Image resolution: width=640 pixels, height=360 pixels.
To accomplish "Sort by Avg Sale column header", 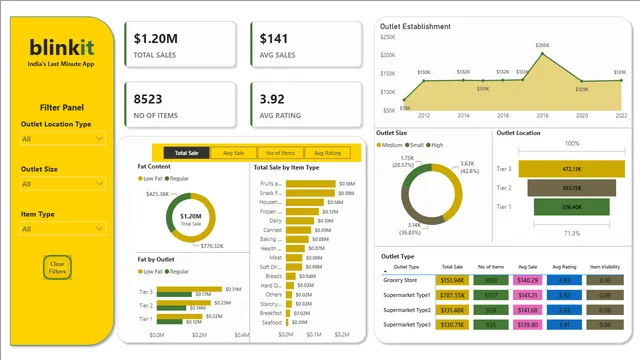I will (x=527, y=267).
